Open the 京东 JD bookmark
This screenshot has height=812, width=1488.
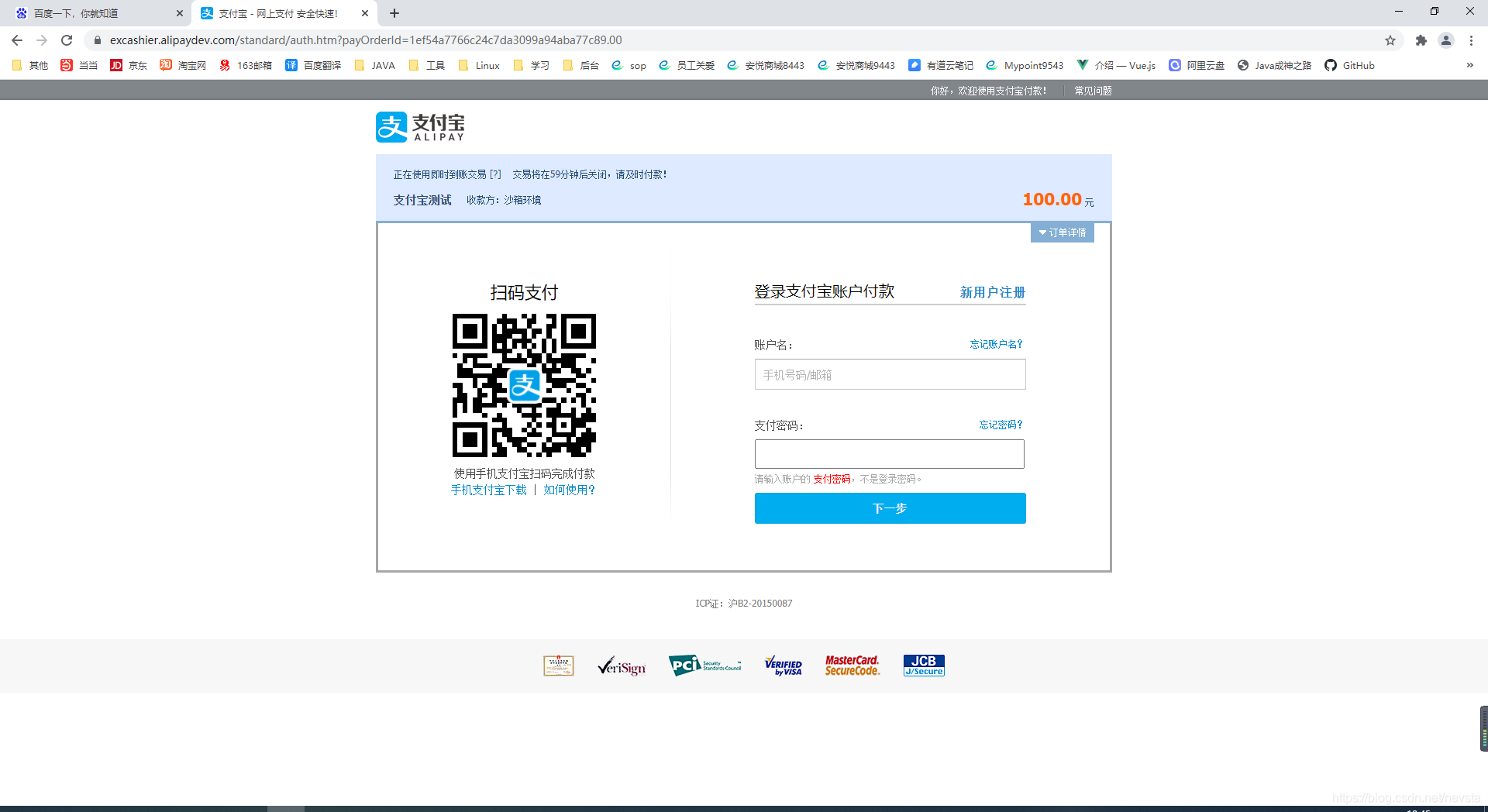point(129,66)
